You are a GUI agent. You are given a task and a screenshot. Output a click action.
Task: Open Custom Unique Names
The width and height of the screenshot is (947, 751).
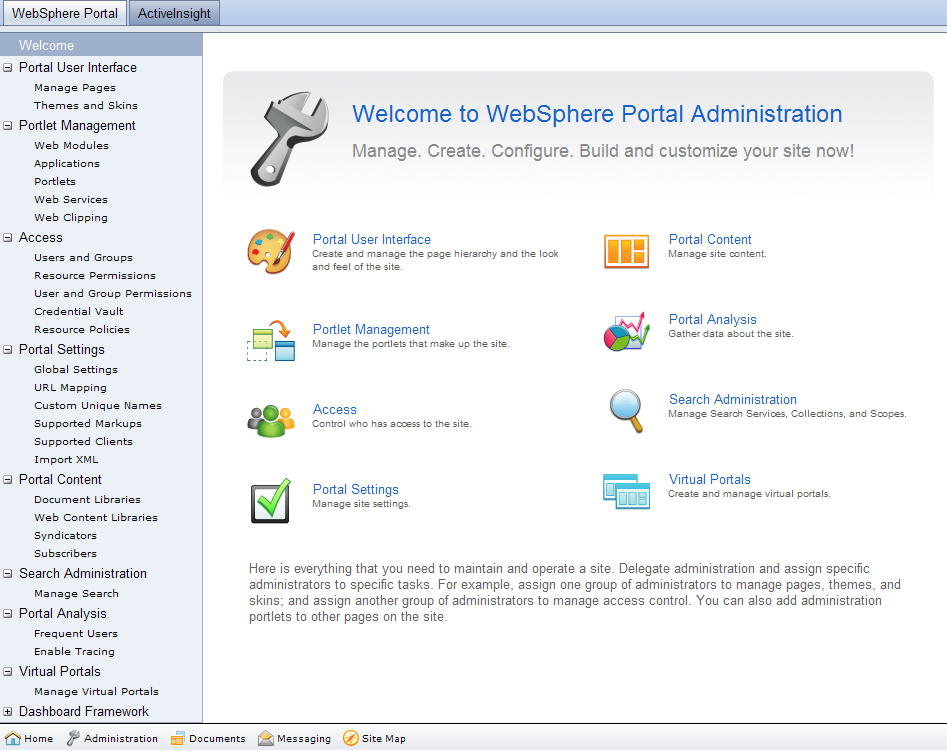[x=98, y=405]
